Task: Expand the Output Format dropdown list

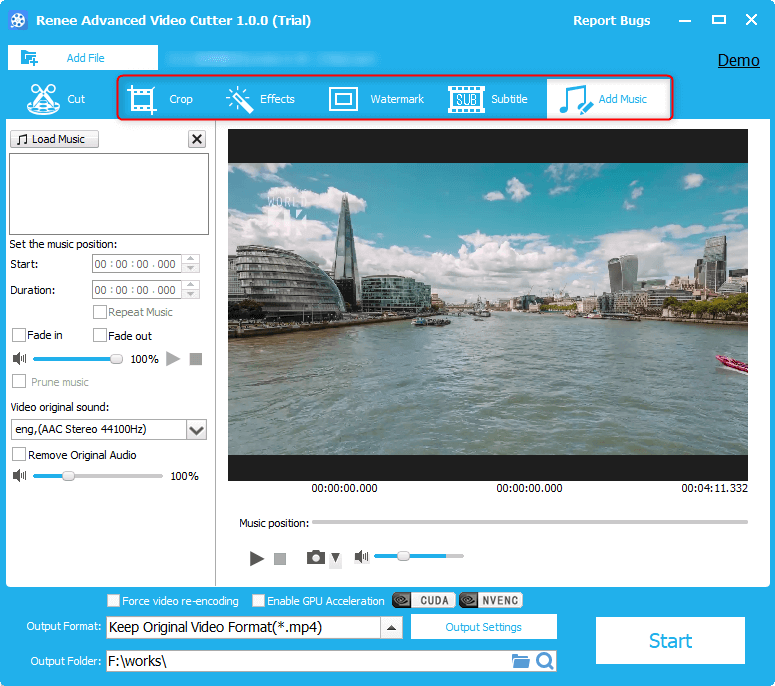Action: 392,628
